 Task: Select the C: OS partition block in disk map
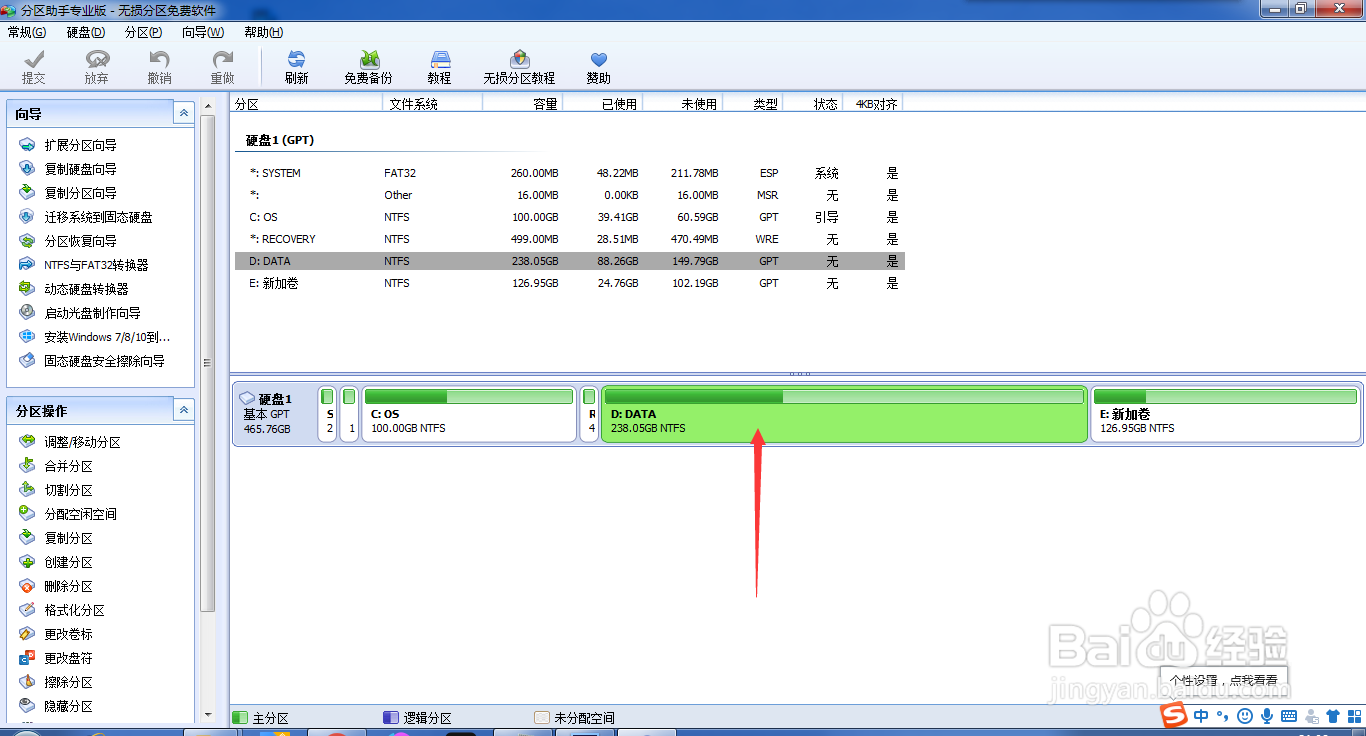click(x=469, y=414)
